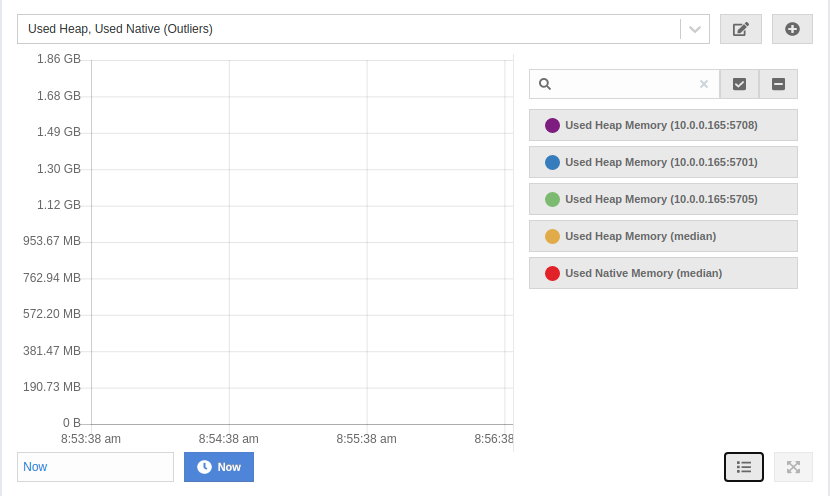830x496 pixels.
Task: Click the deselect all series minus icon
Action: point(778,84)
